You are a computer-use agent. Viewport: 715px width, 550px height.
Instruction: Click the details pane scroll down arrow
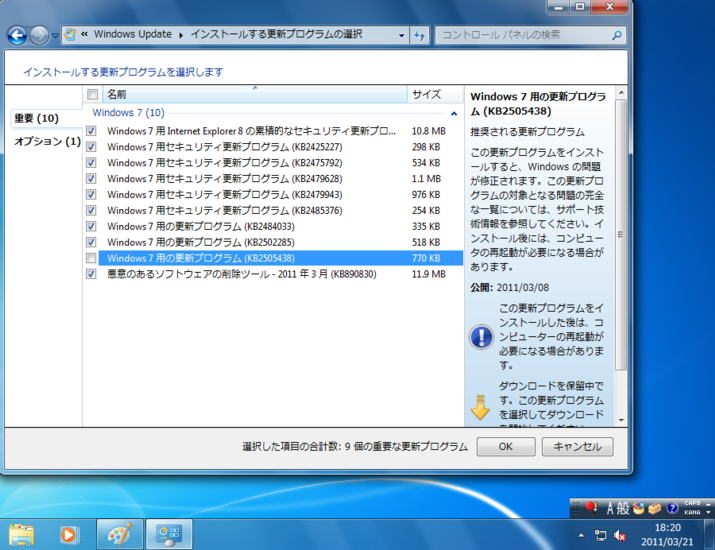621,420
